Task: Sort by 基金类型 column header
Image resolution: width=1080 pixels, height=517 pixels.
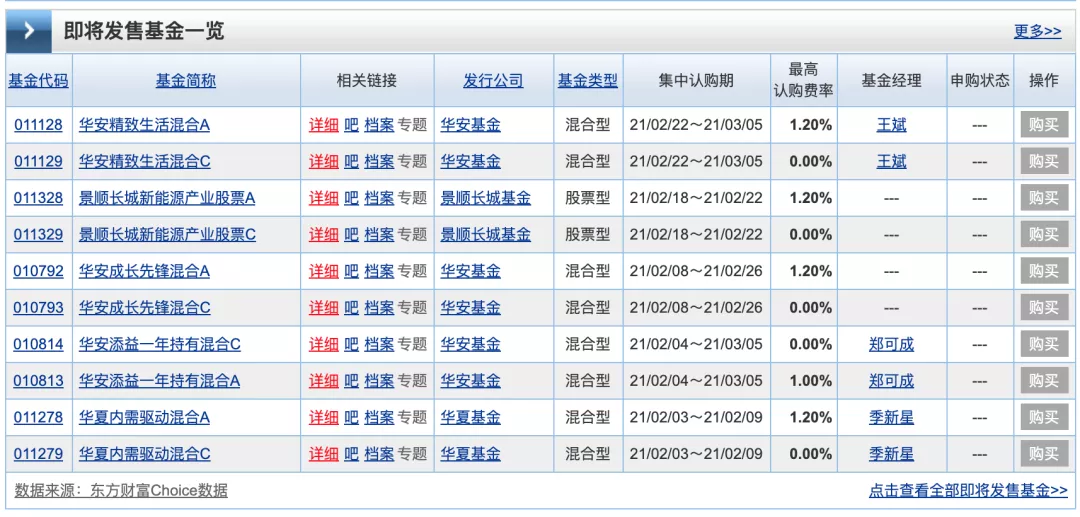Action: (588, 81)
